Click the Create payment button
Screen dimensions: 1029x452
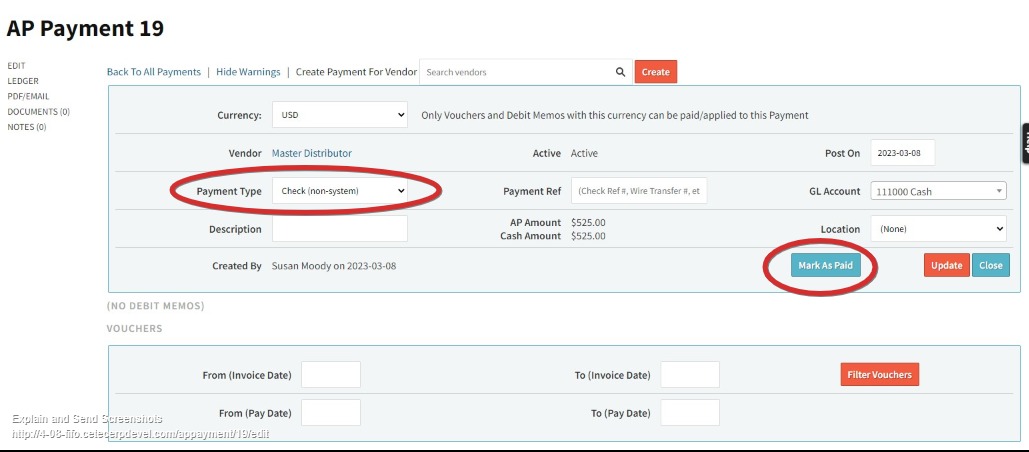(x=655, y=72)
